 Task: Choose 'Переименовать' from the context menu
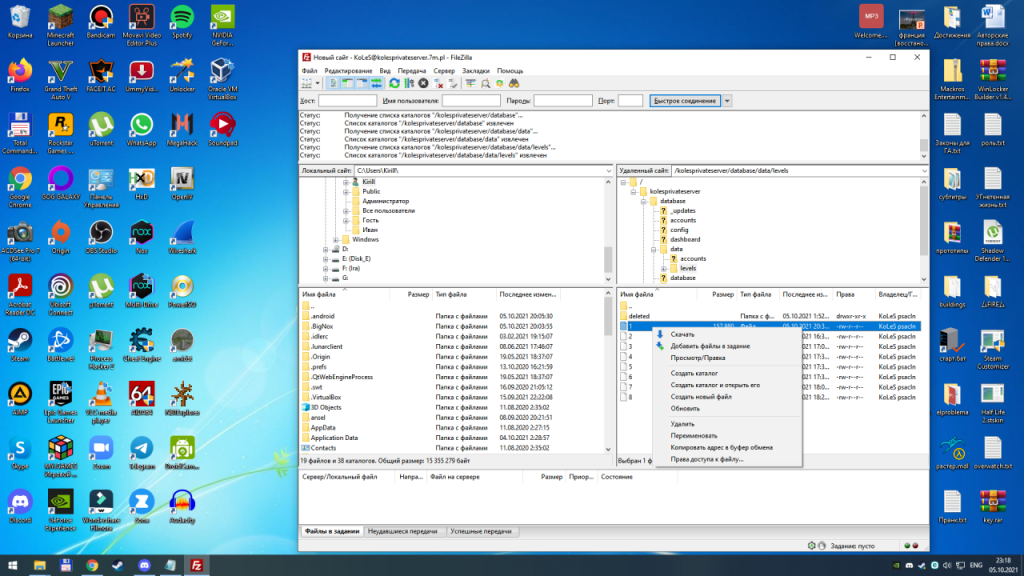coord(693,435)
